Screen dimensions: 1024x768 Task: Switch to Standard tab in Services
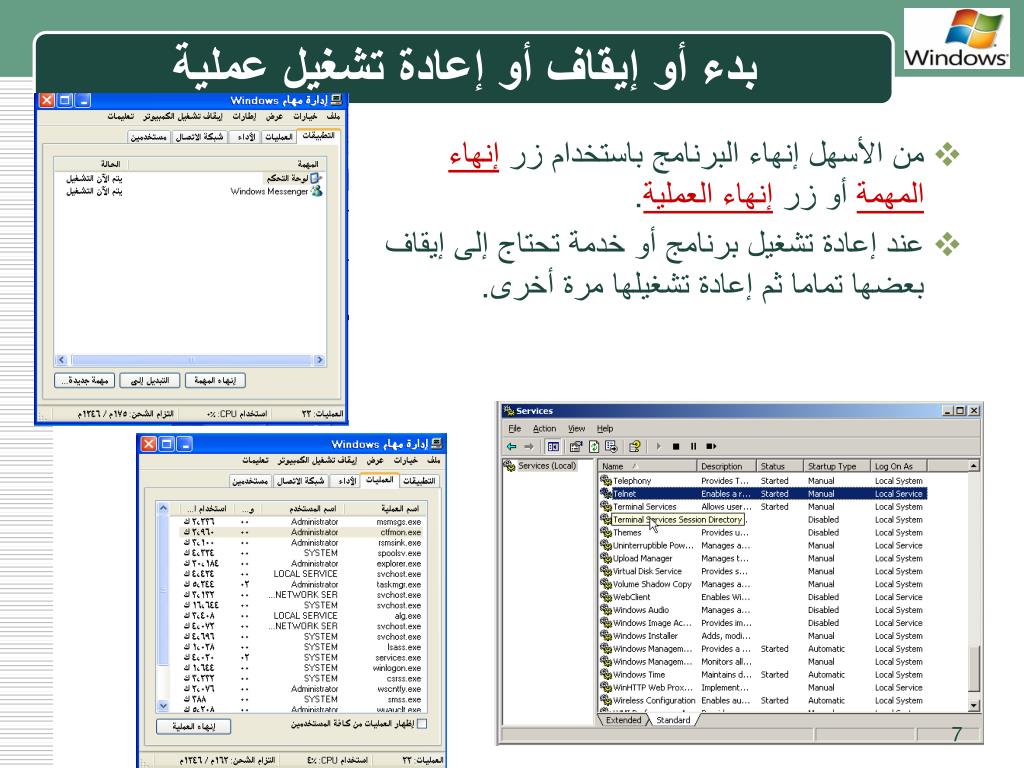point(673,720)
